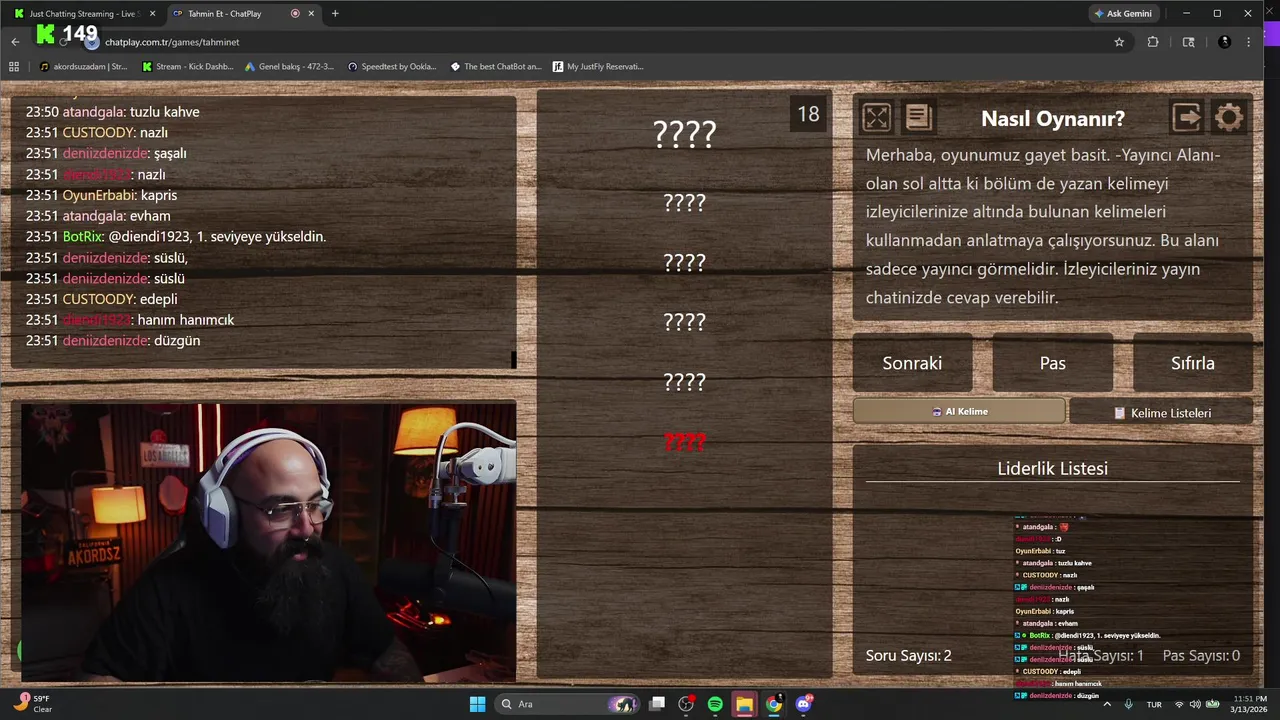The width and height of the screenshot is (1280, 720).
Task: Open Windows Start menu
Action: [x=477, y=704]
